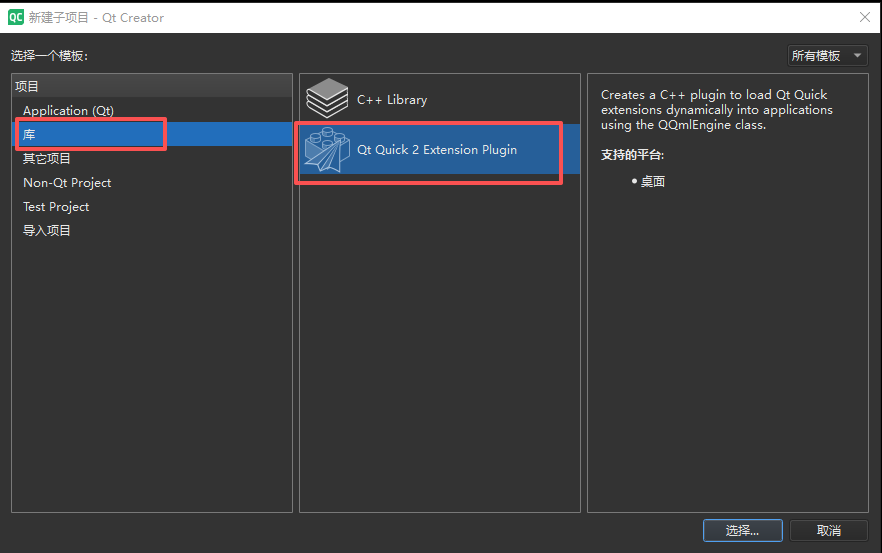Close the 新建子项目 dialog window
Screen dimensions: 882x553
pyautogui.click(x=865, y=17)
